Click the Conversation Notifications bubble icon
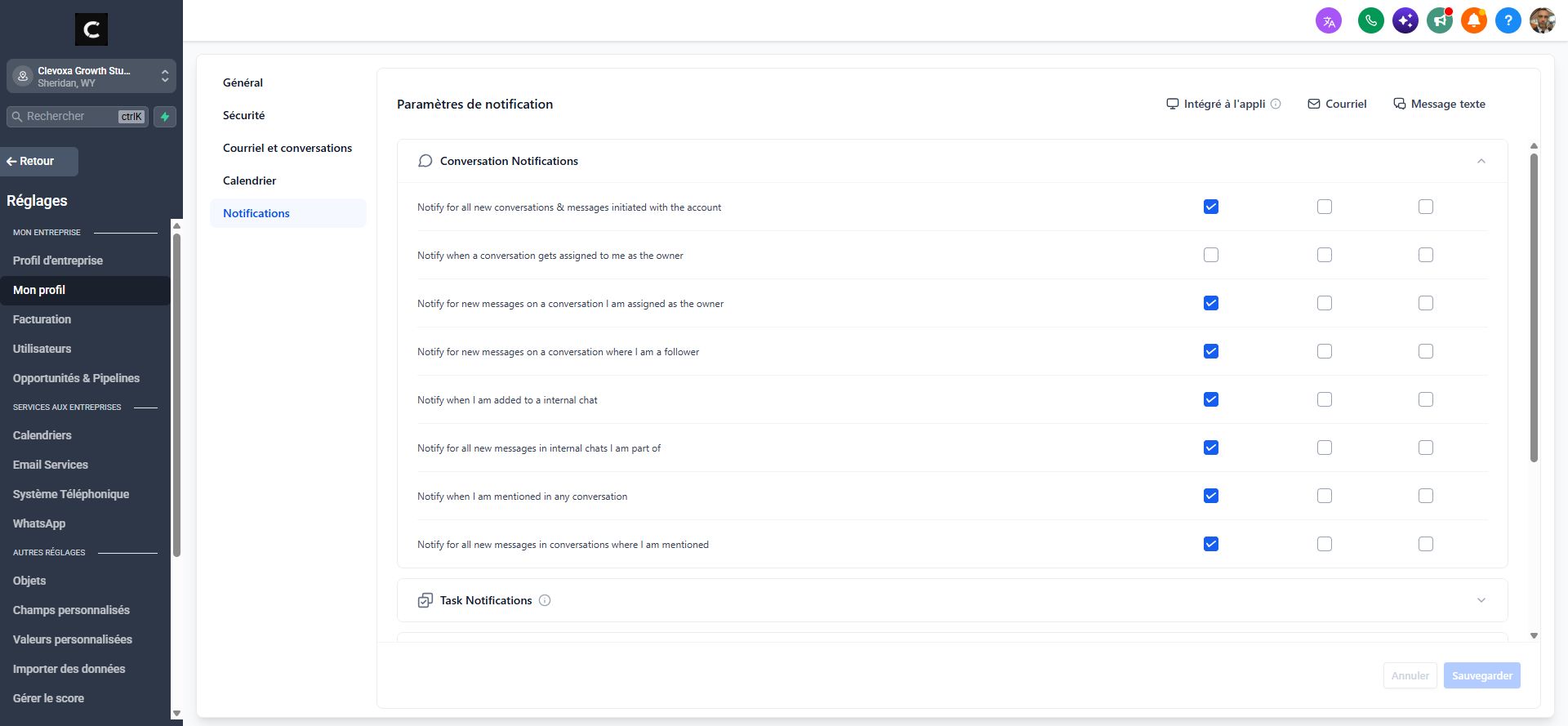The width and height of the screenshot is (1568, 726). click(x=425, y=161)
